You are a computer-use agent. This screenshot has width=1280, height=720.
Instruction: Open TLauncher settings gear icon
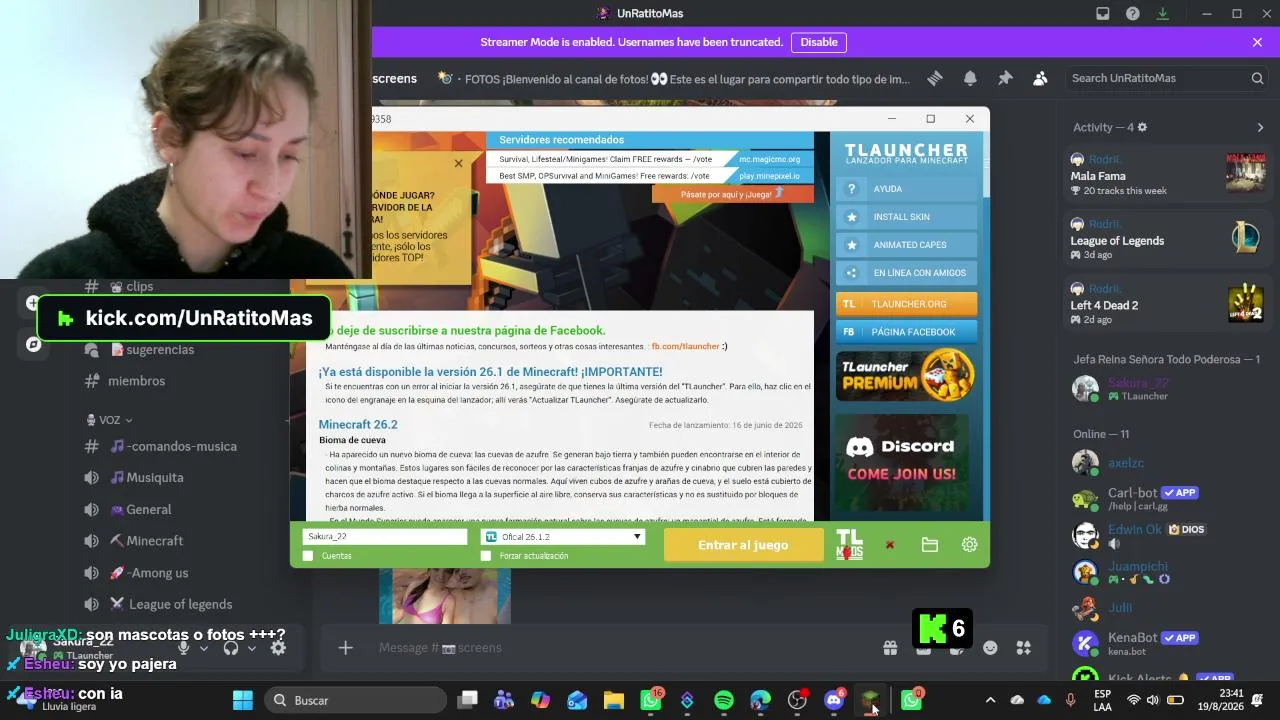tap(969, 545)
